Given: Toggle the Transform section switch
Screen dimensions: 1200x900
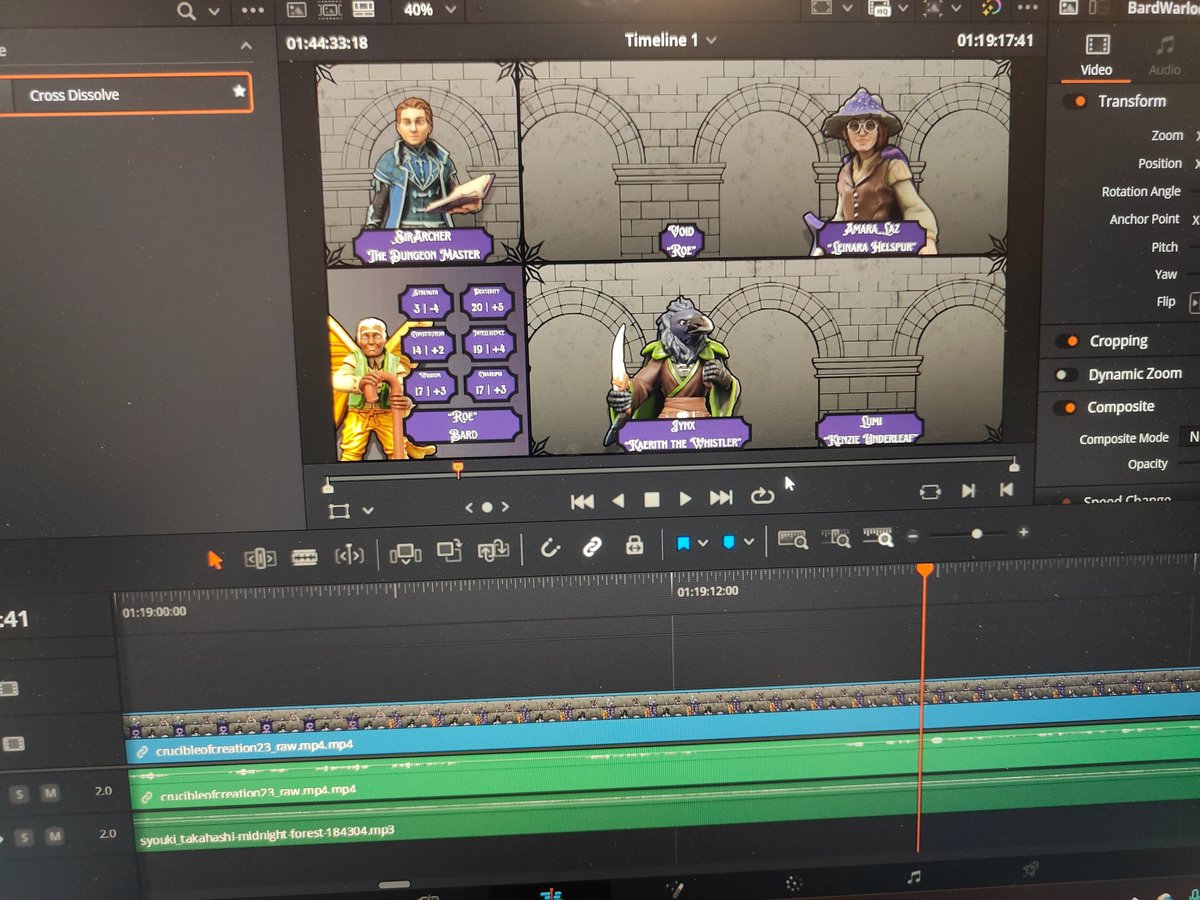Looking at the screenshot, I should (x=1074, y=101).
